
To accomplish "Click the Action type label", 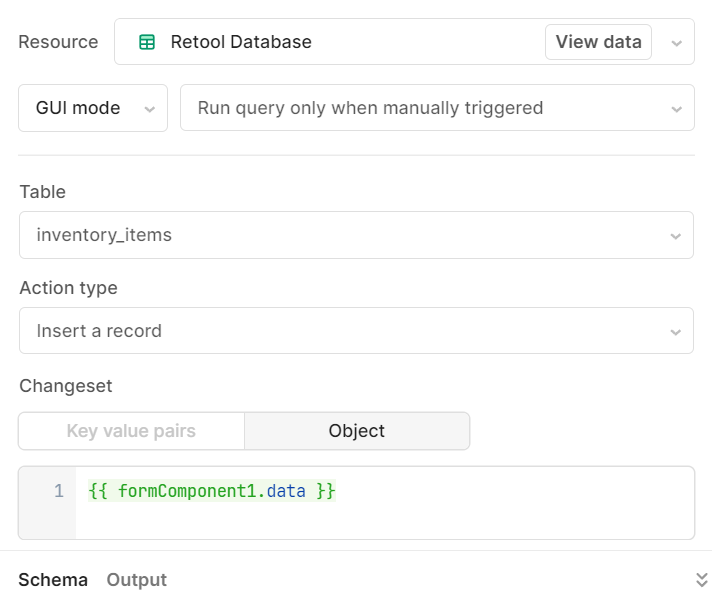I will point(69,288).
